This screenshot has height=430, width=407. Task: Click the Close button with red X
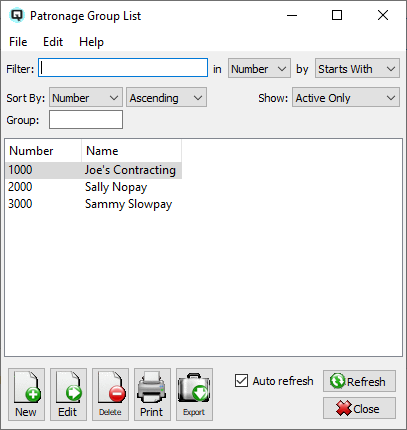coord(359,408)
